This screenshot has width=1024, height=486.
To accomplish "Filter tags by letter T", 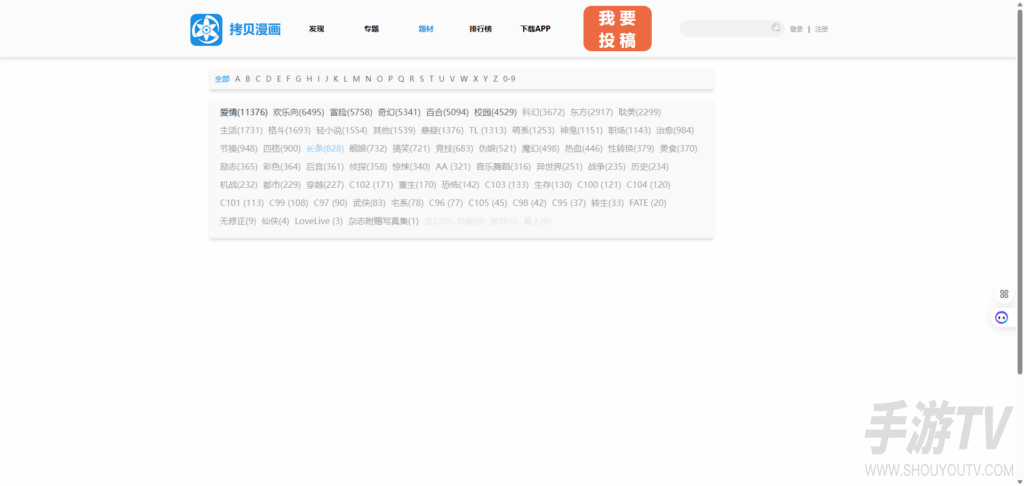I will point(431,79).
